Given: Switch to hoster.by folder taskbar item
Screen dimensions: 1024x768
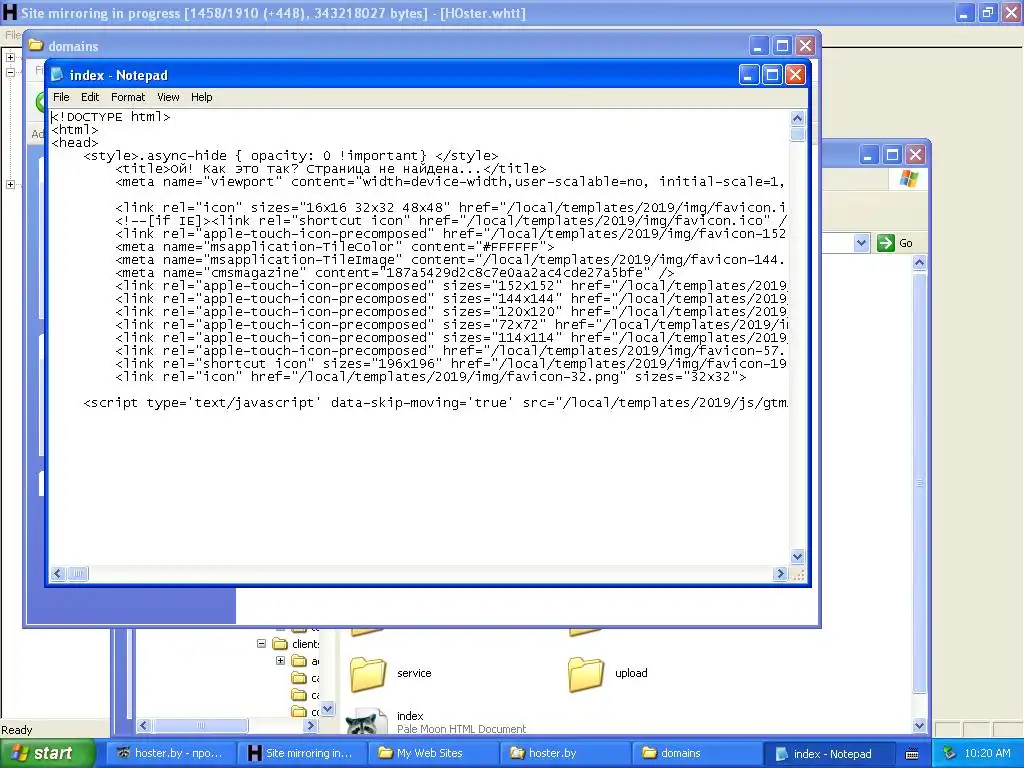Looking at the screenshot, I should click(x=563, y=753).
